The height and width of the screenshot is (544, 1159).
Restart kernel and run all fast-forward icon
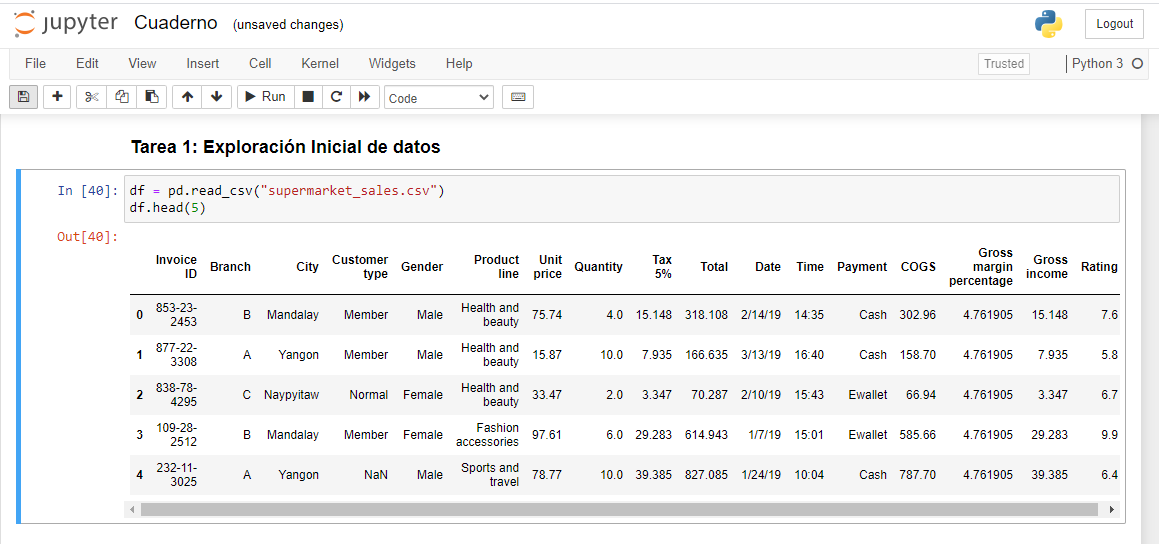[x=364, y=97]
